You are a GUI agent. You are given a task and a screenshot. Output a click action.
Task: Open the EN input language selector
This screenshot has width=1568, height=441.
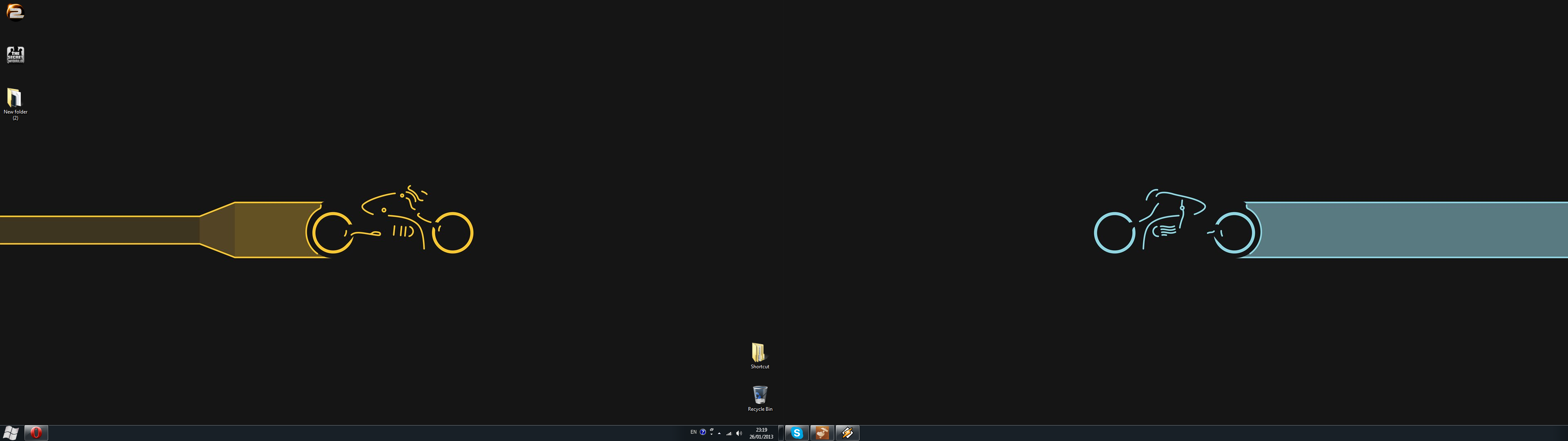693,432
